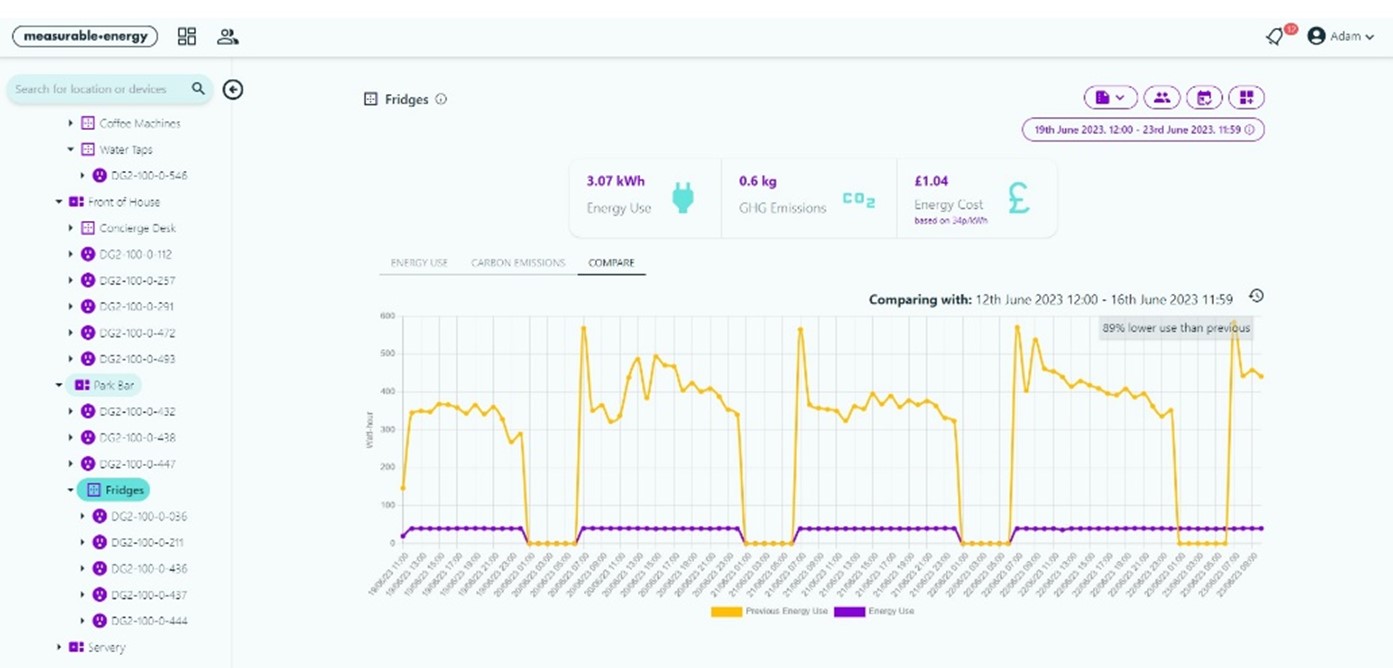Click the £1.04 energy cost value
This screenshot has width=1393, height=668.
[x=931, y=181]
